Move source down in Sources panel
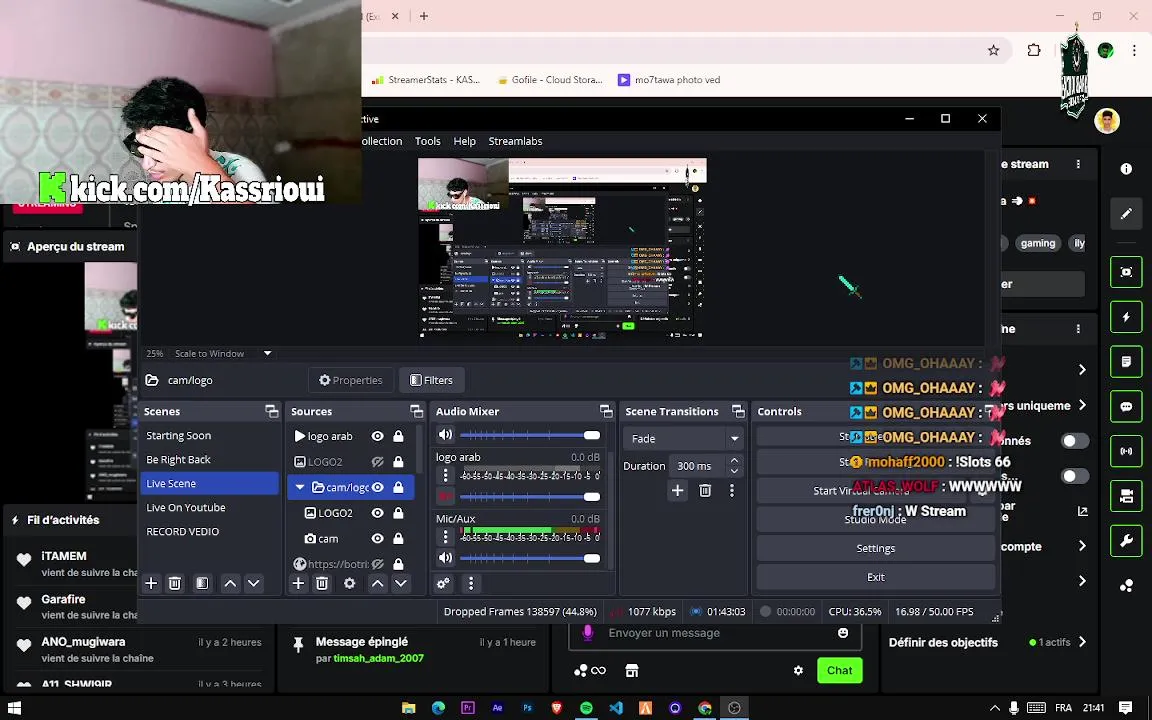1152x720 pixels. pos(400,583)
